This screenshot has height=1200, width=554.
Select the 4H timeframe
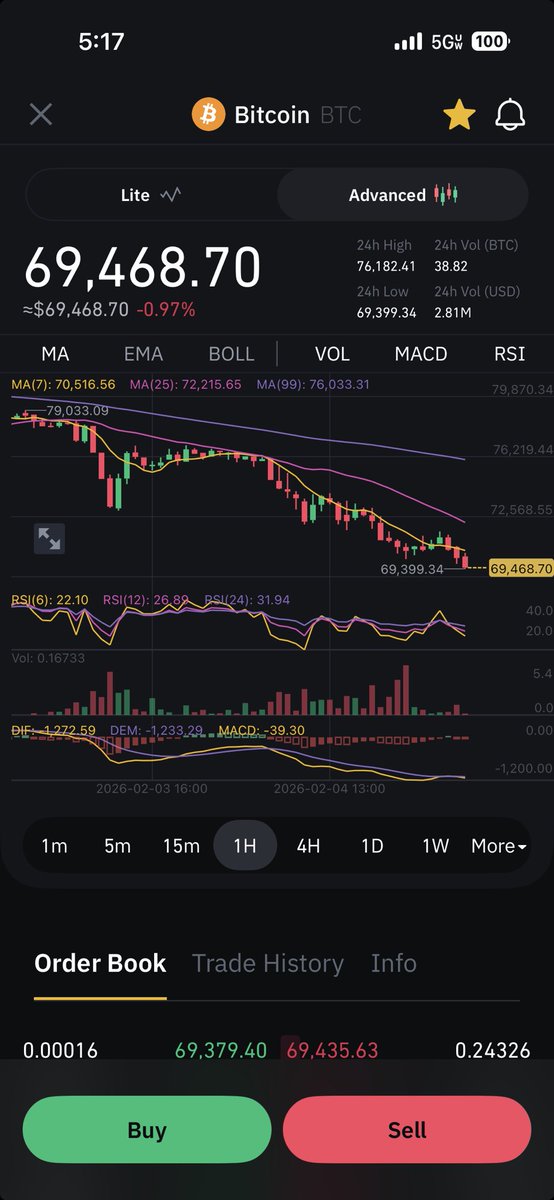pos(308,846)
